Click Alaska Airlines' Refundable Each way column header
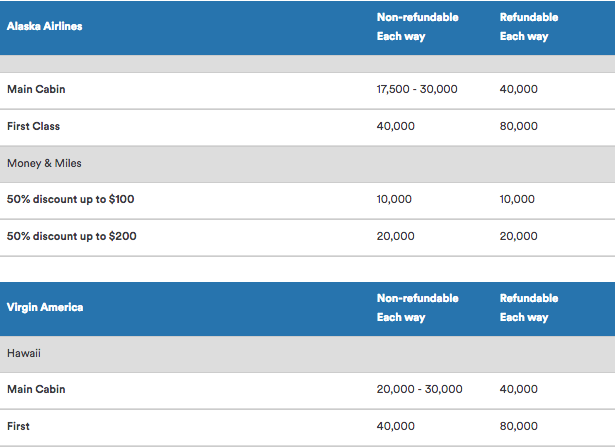Image resolution: width=616 pixels, height=447 pixels. (529, 27)
